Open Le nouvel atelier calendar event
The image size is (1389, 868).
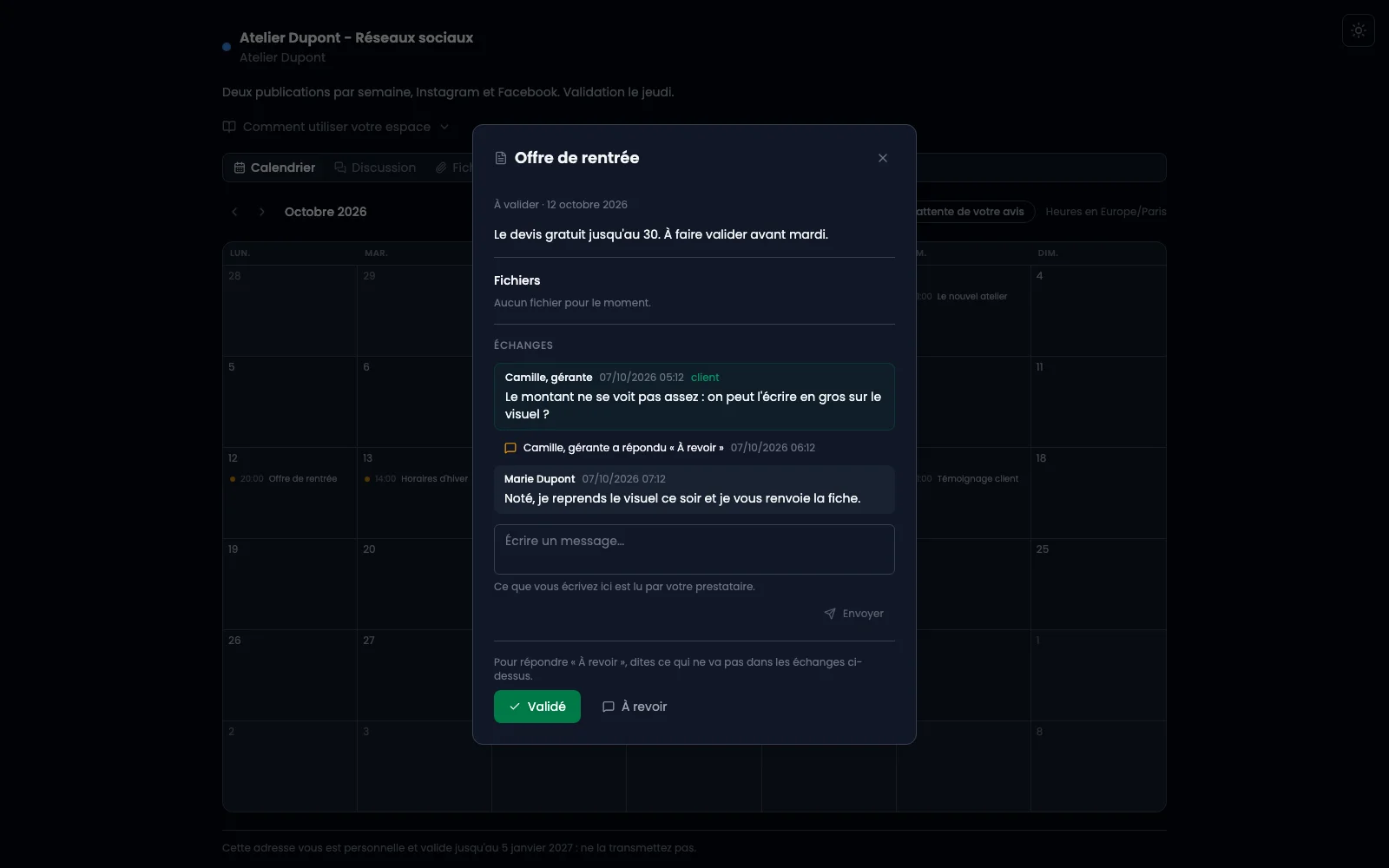click(963, 297)
